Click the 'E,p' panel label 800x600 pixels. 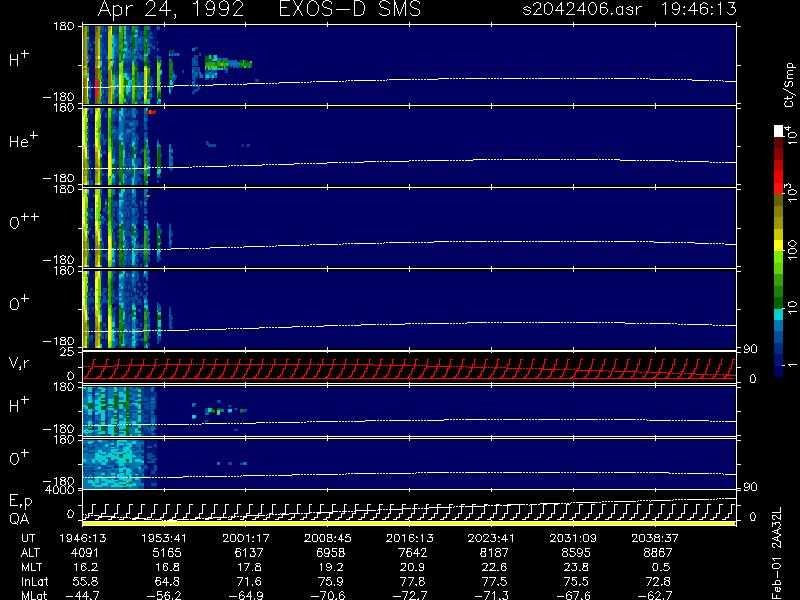tap(20, 501)
